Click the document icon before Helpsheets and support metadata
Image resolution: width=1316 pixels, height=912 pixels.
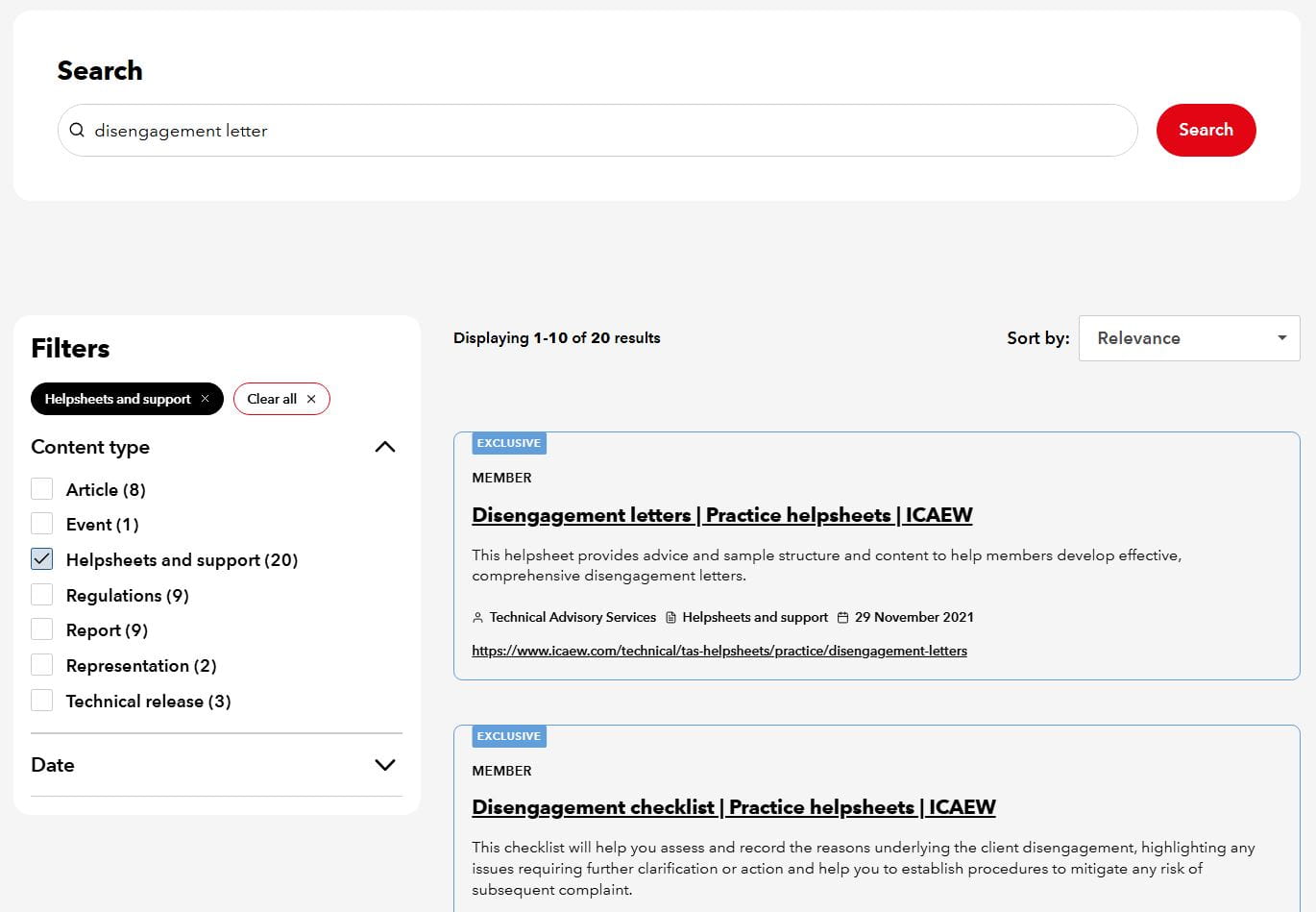pos(673,617)
